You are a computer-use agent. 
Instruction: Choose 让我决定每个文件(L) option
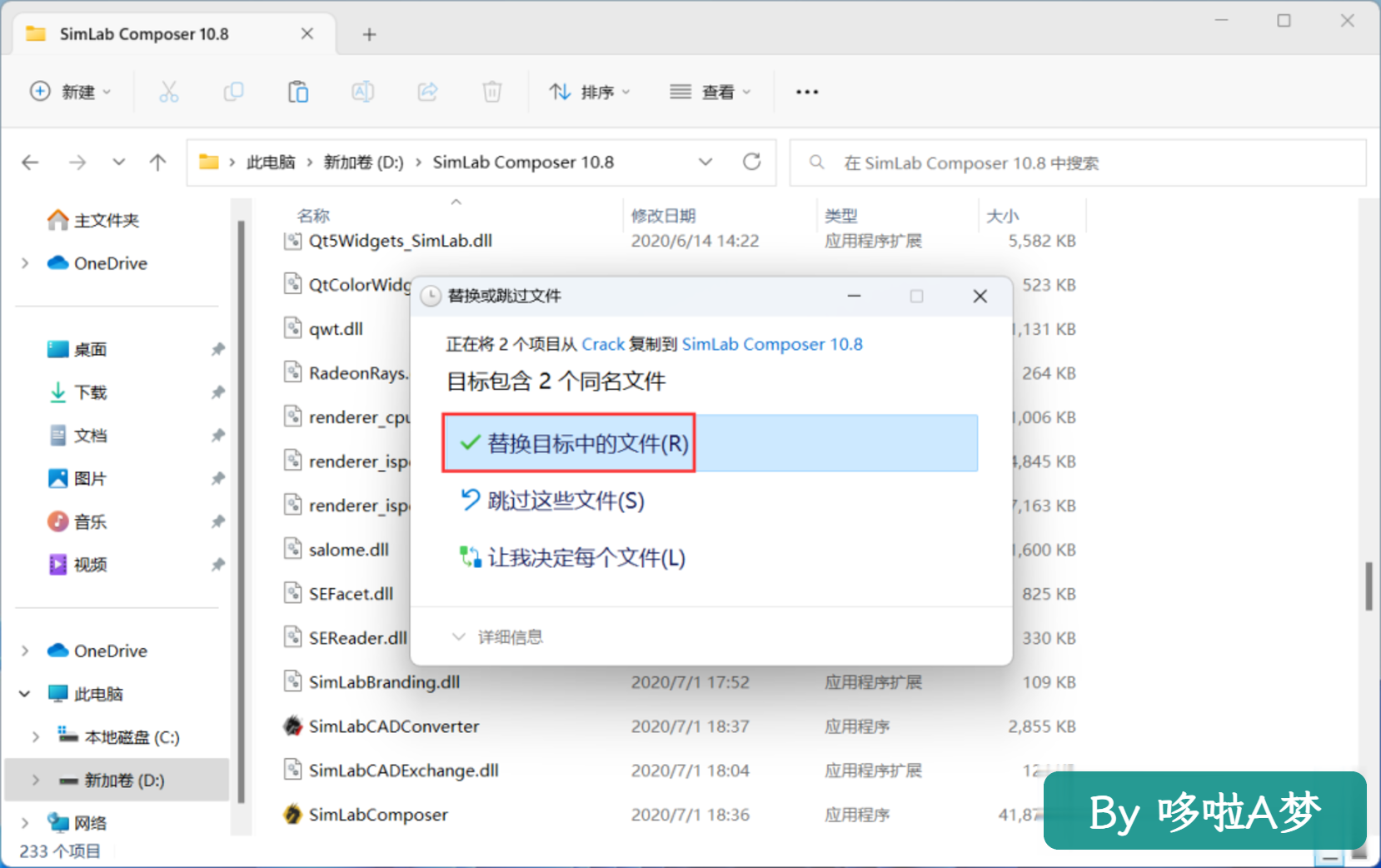(x=573, y=557)
